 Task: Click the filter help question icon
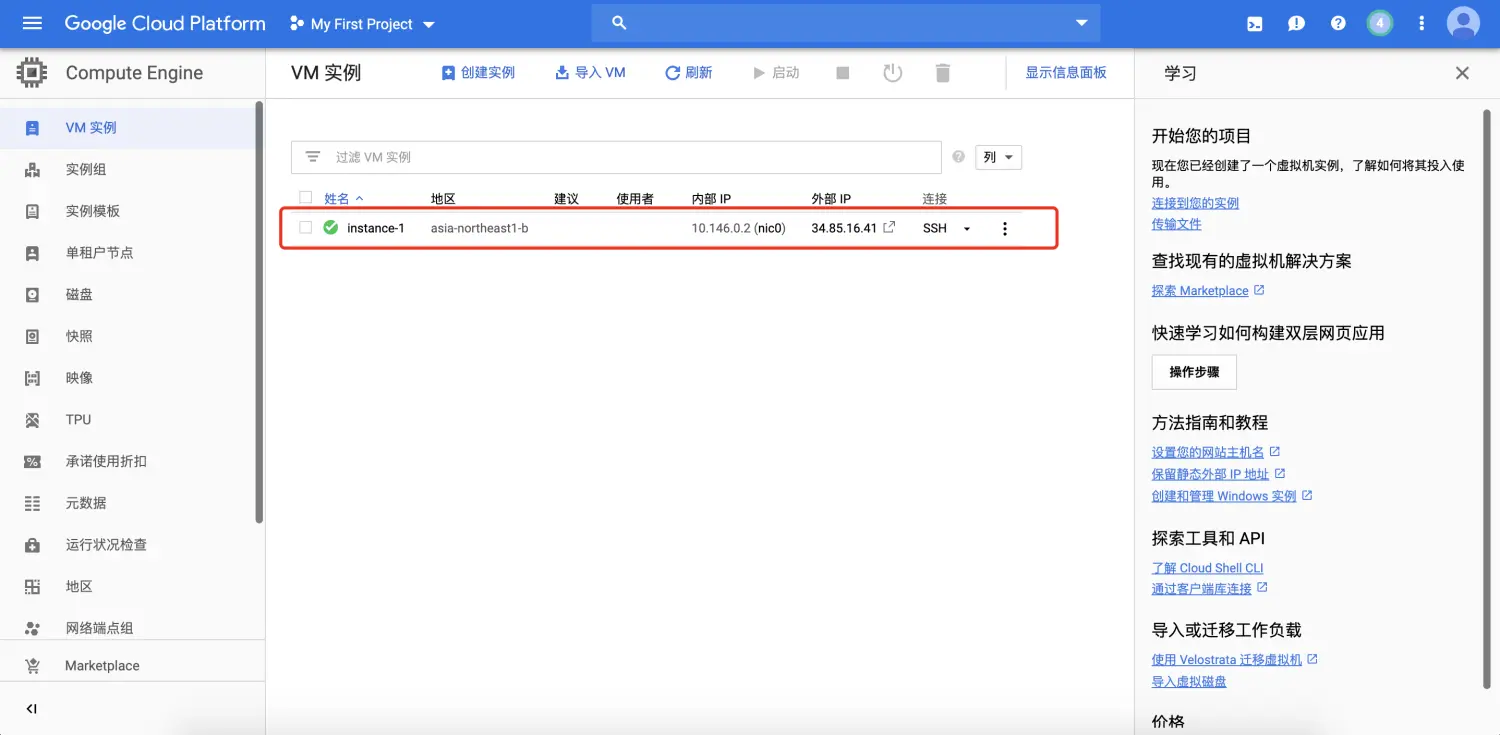coord(958,157)
